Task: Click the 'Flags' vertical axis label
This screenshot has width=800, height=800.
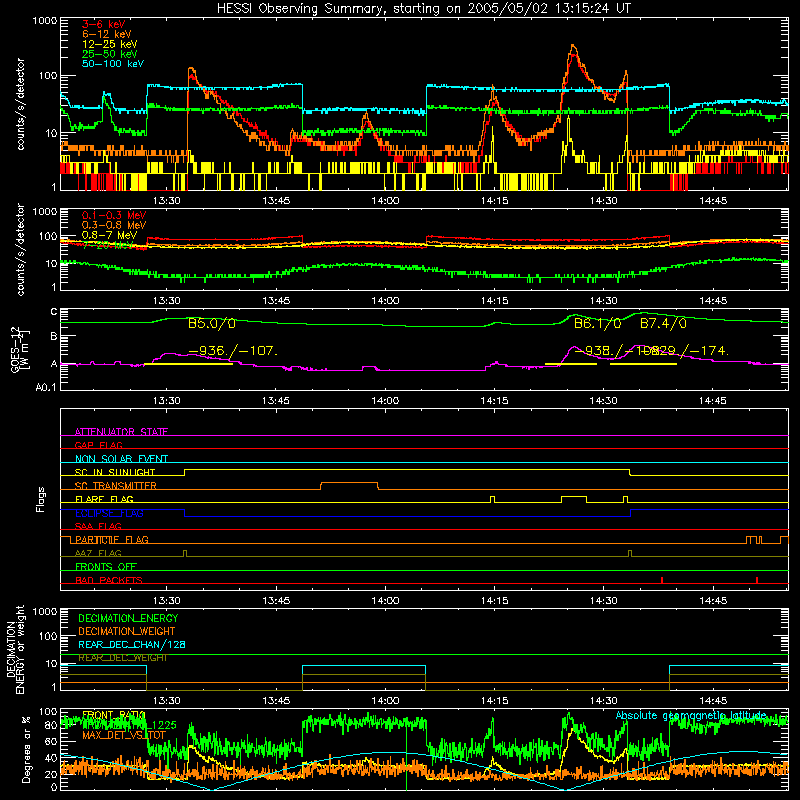Action: click(41, 499)
